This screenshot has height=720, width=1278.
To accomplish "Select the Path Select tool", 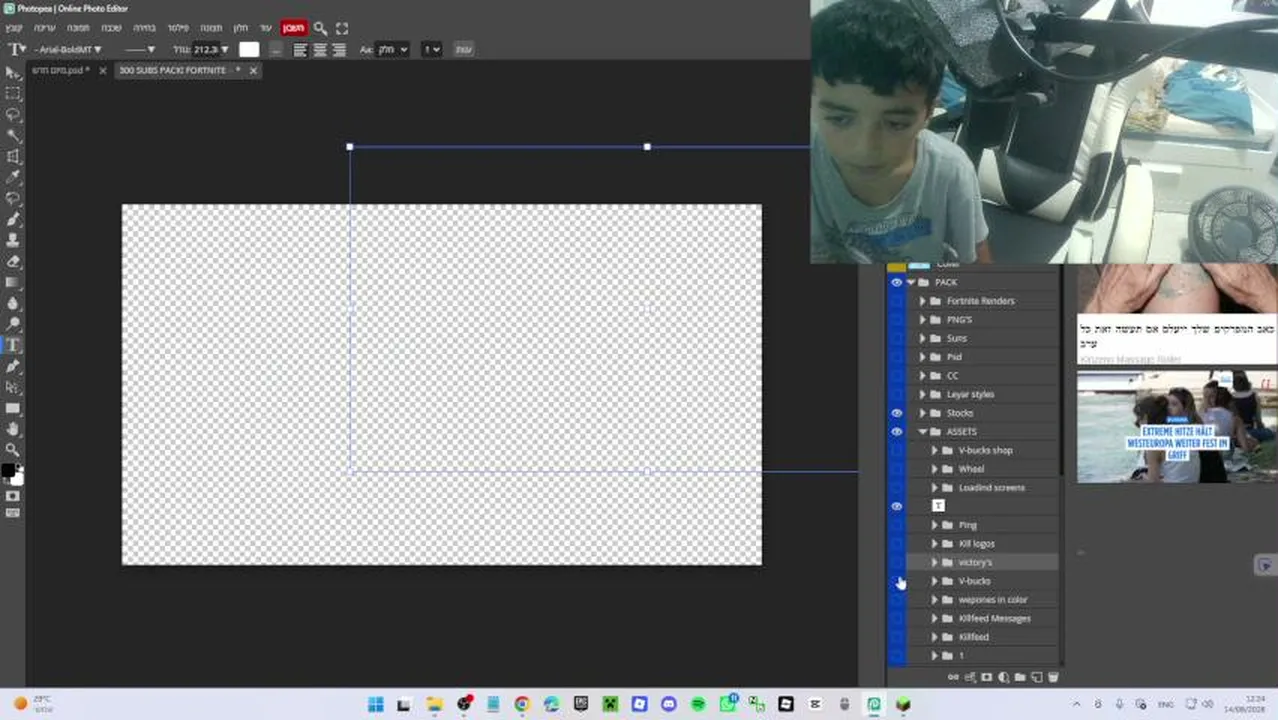I will pyautogui.click(x=13, y=387).
